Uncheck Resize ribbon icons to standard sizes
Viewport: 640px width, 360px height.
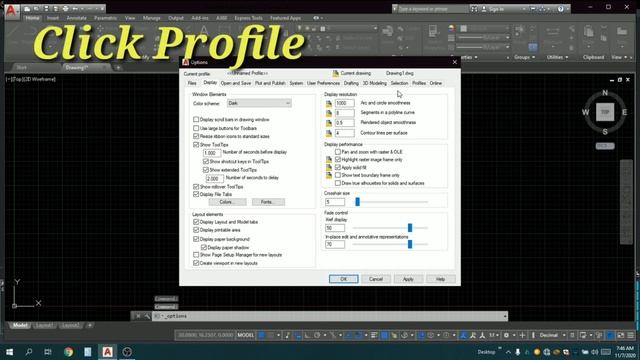(196, 136)
